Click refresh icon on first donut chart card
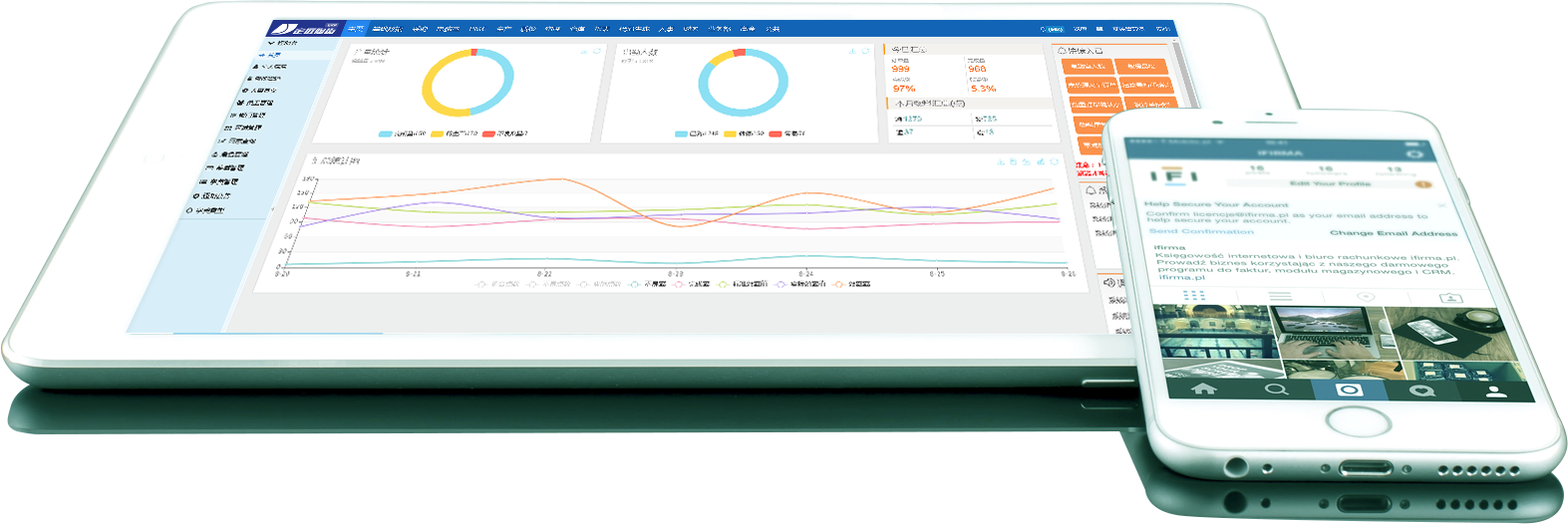Viewport: 1568px width, 524px height. 597,51
